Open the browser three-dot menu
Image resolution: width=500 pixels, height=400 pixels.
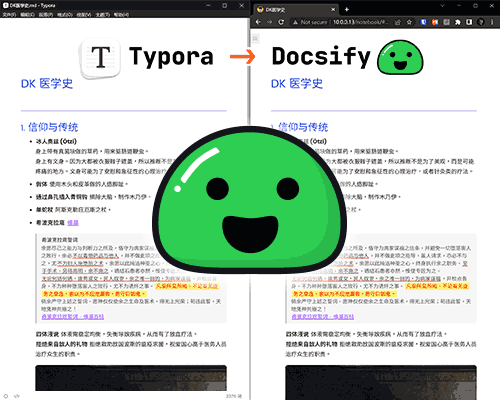(x=492, y=22)
